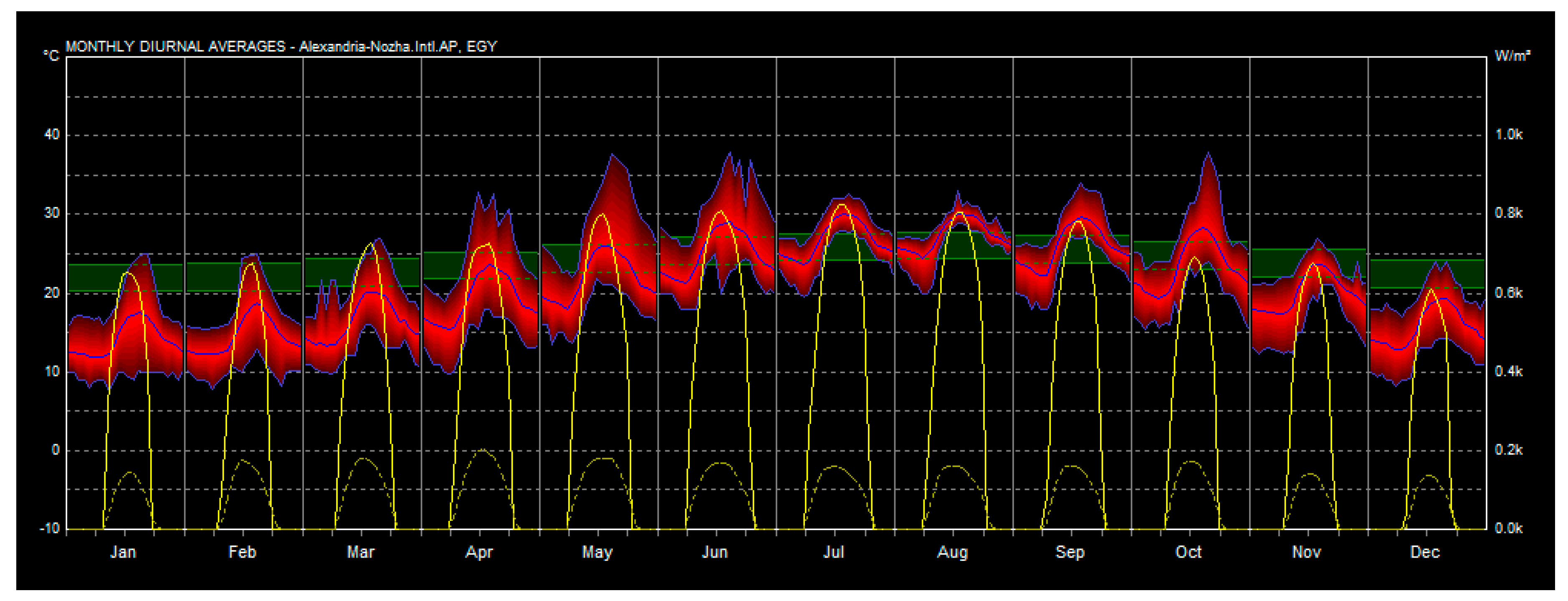Click the -10 temperature axis tick
1568x601 pixels.
[x=50, y=528]
